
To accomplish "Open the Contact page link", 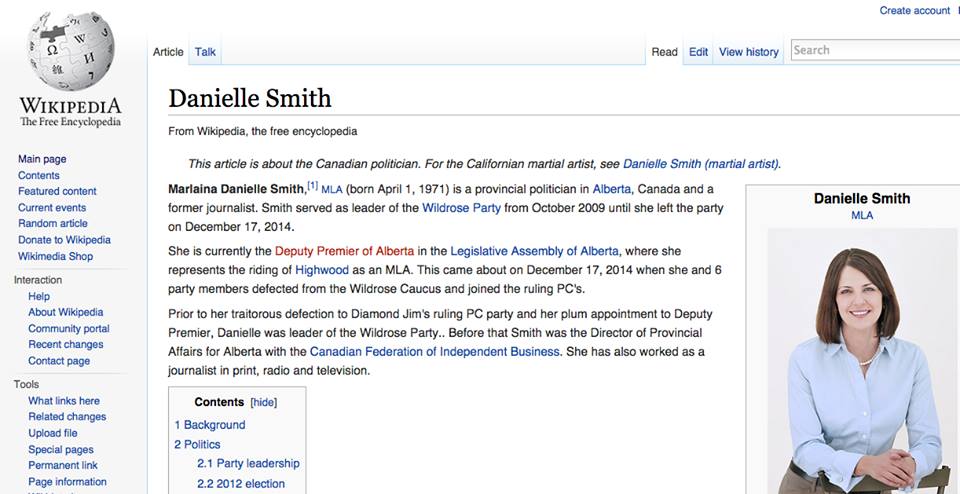I will (59, 361).
